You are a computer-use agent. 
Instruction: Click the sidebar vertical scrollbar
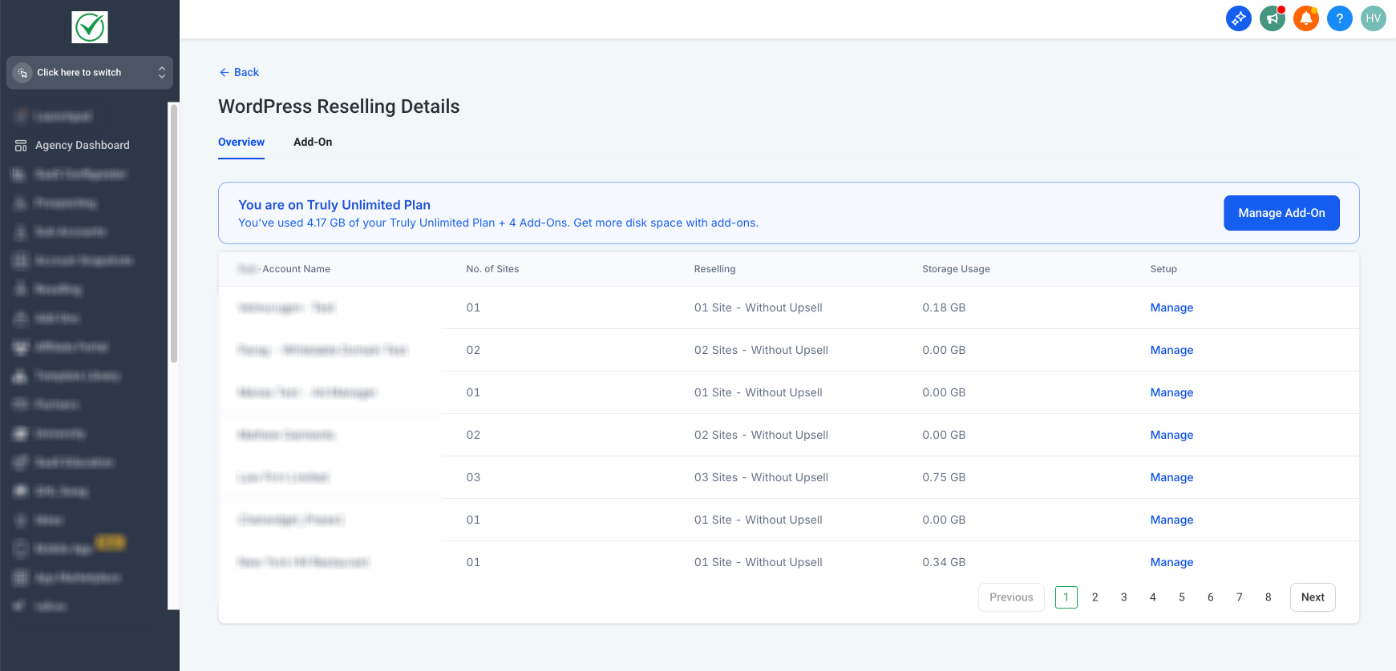point(174,232)
